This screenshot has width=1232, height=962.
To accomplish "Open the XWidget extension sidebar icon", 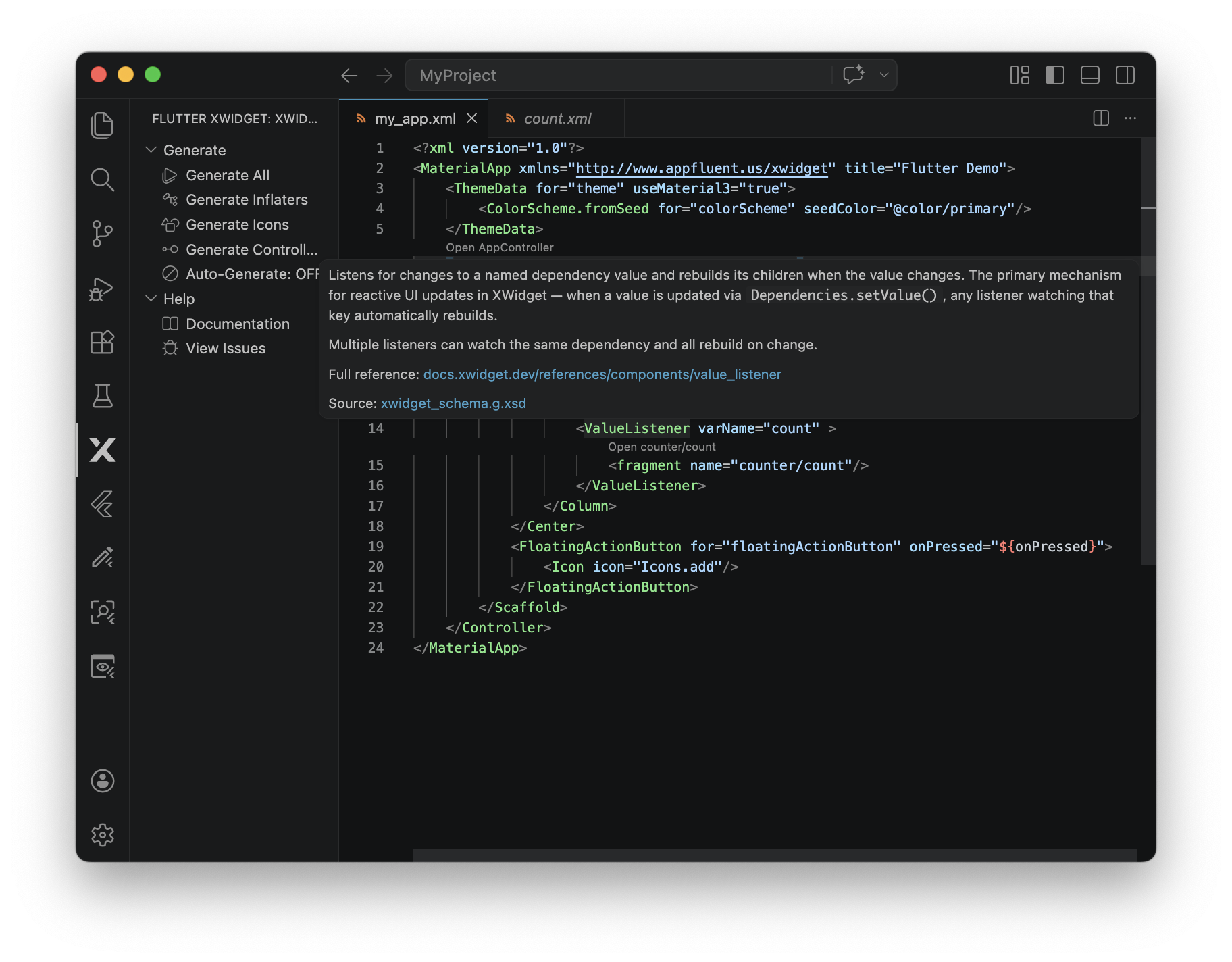I will click(102, 451).
